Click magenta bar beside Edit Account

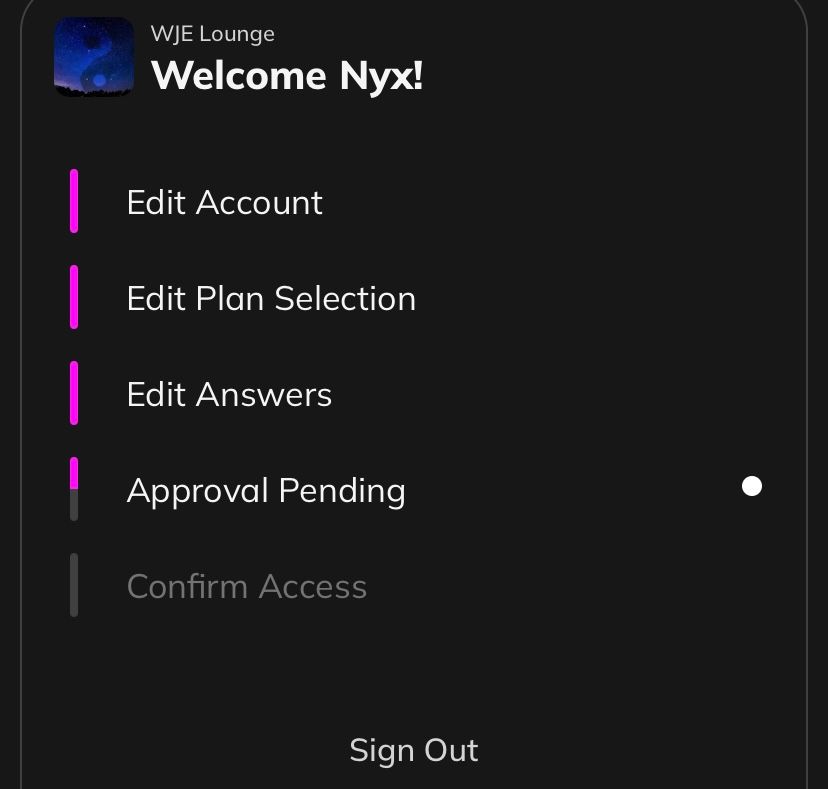pos(74,201)
